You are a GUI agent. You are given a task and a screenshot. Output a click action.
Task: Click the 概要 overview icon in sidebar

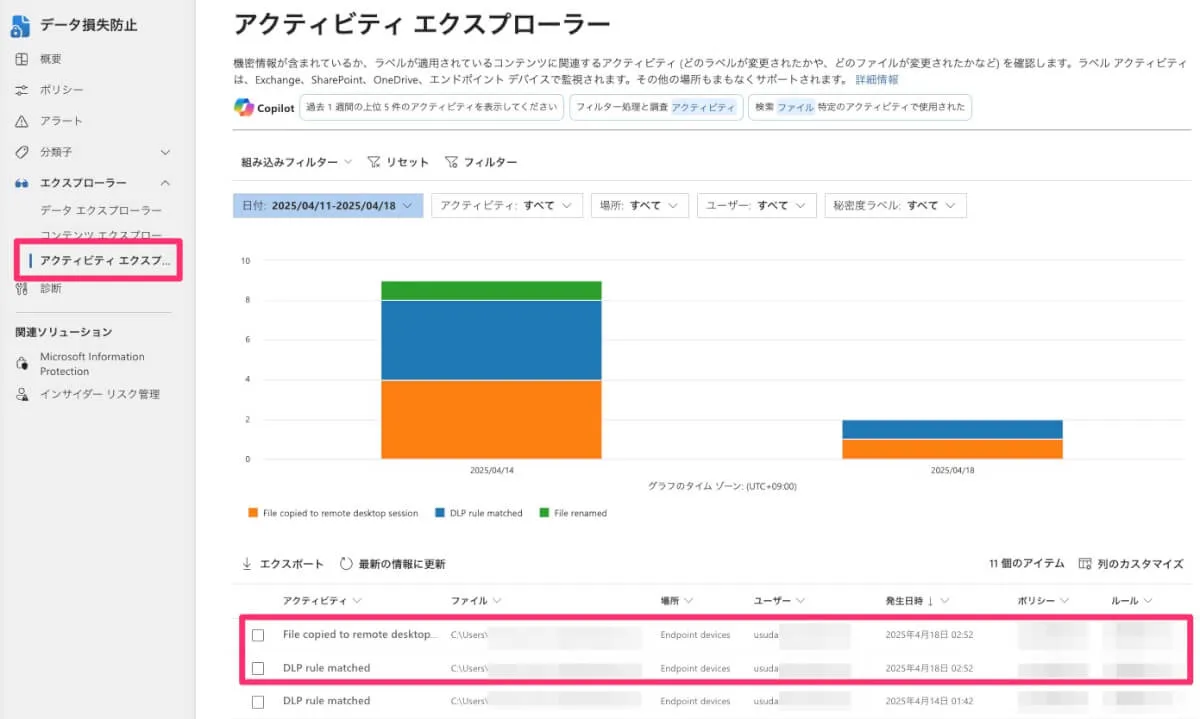pos(22,59)
